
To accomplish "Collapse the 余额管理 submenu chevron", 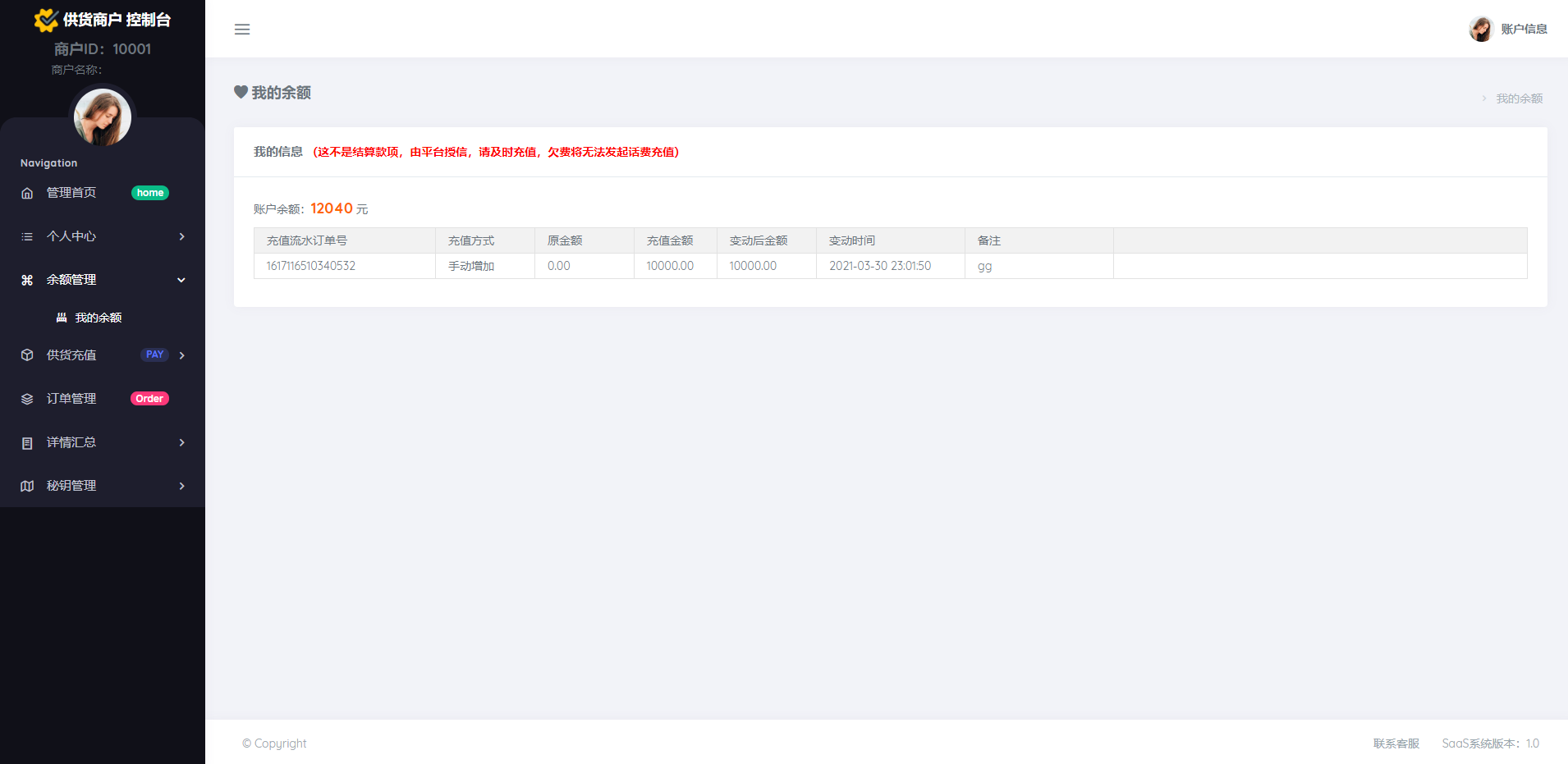I will click(181, 280).
